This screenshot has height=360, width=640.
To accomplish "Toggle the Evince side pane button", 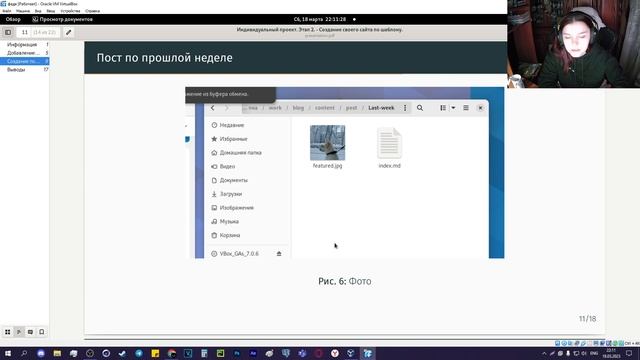I will click(x=8, y=32).
